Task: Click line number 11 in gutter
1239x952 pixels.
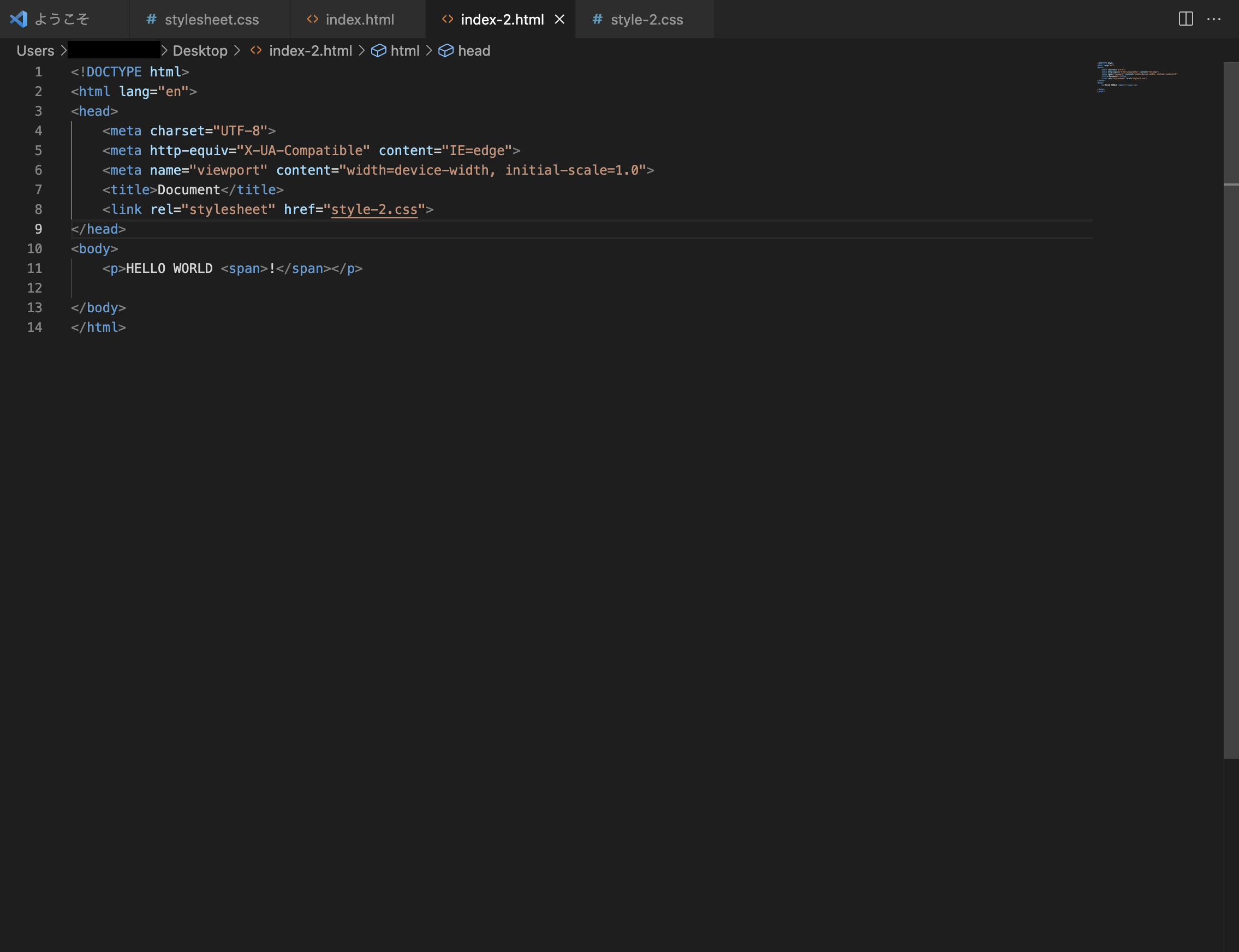Action: (x=34, y=269)
